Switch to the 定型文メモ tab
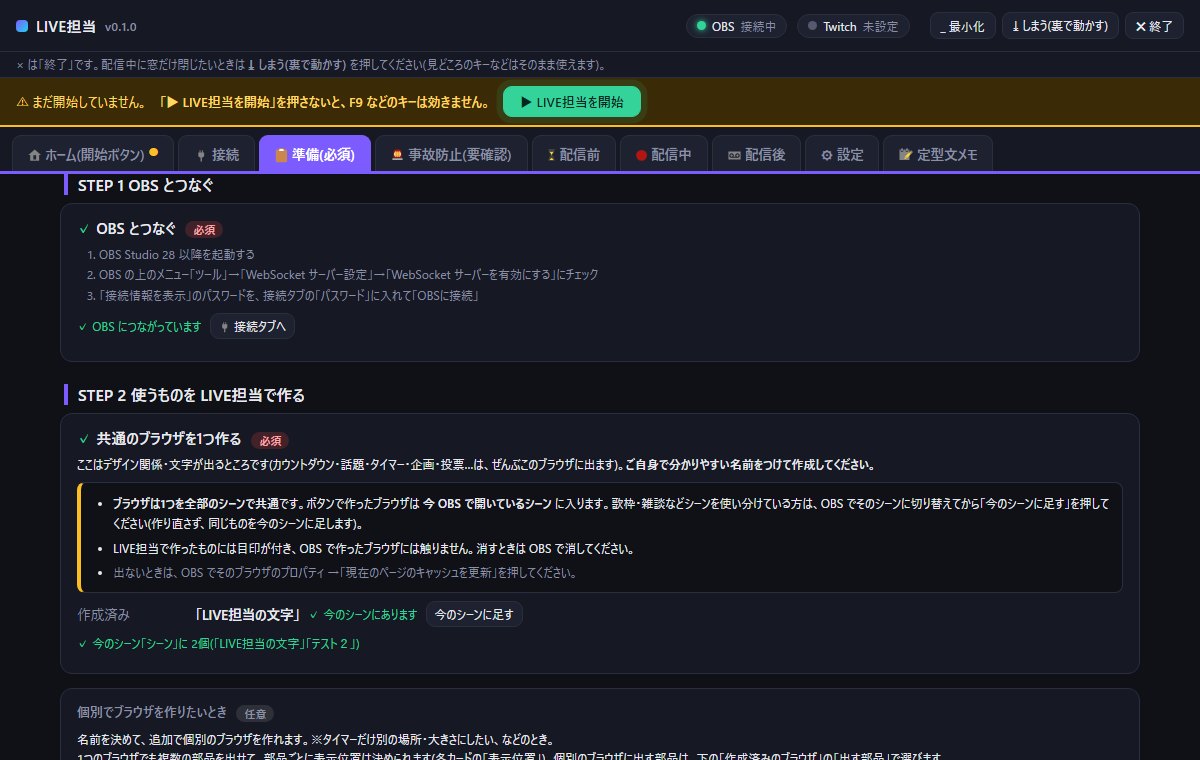The height and width of the screenshot is (760, 1200). [938, 154]
